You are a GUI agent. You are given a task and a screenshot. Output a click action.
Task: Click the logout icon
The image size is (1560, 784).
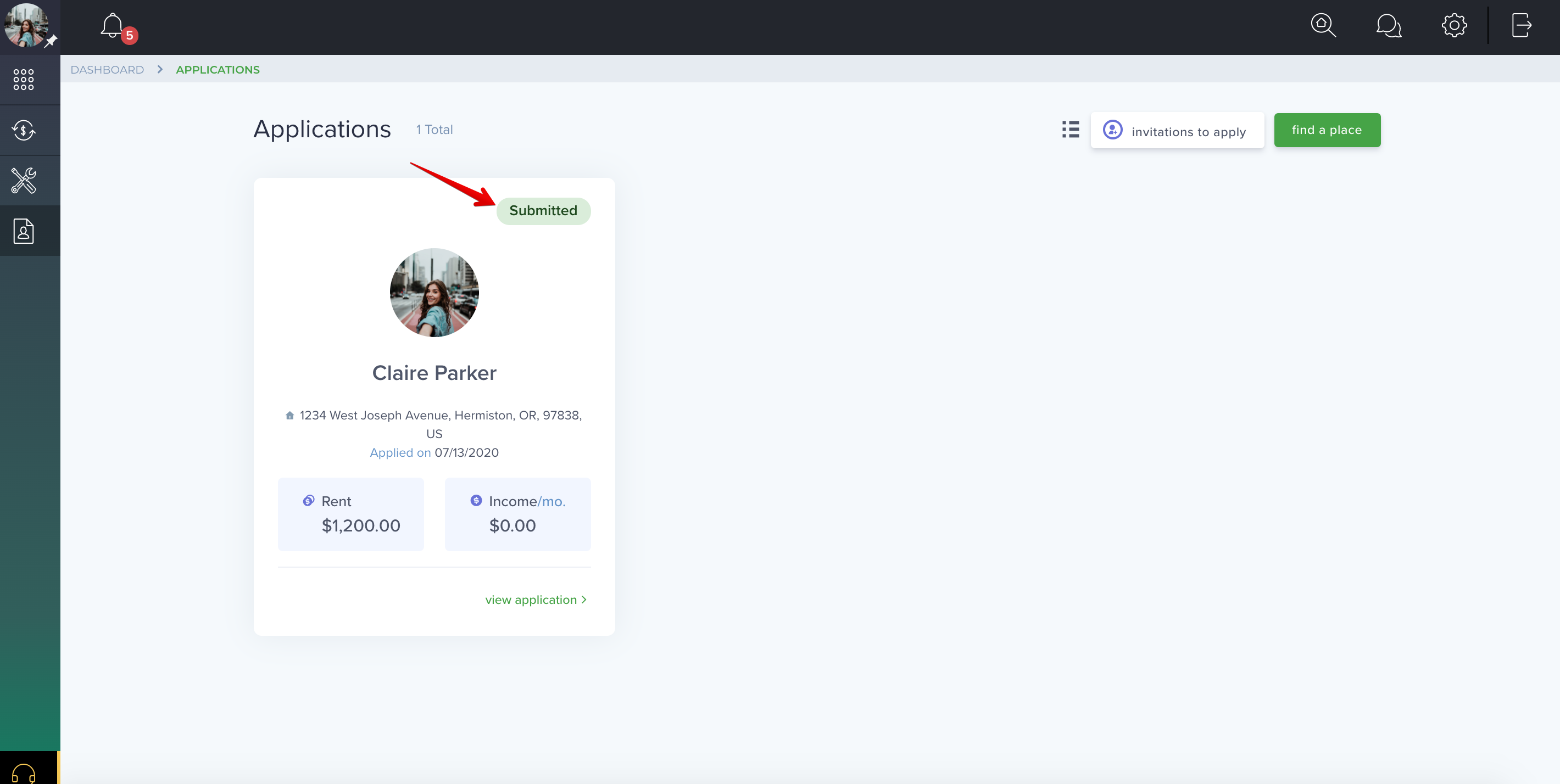tap(1521, 26)
